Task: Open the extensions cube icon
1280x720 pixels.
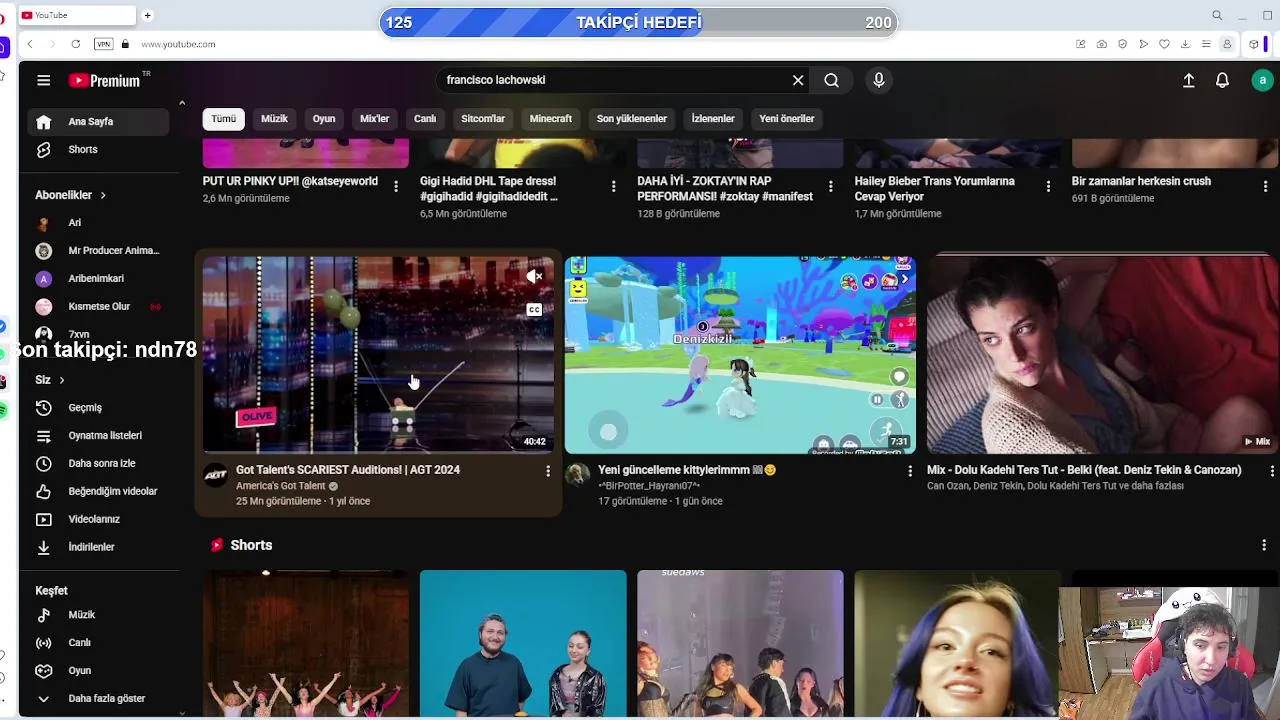Action: coord(1254,44)
